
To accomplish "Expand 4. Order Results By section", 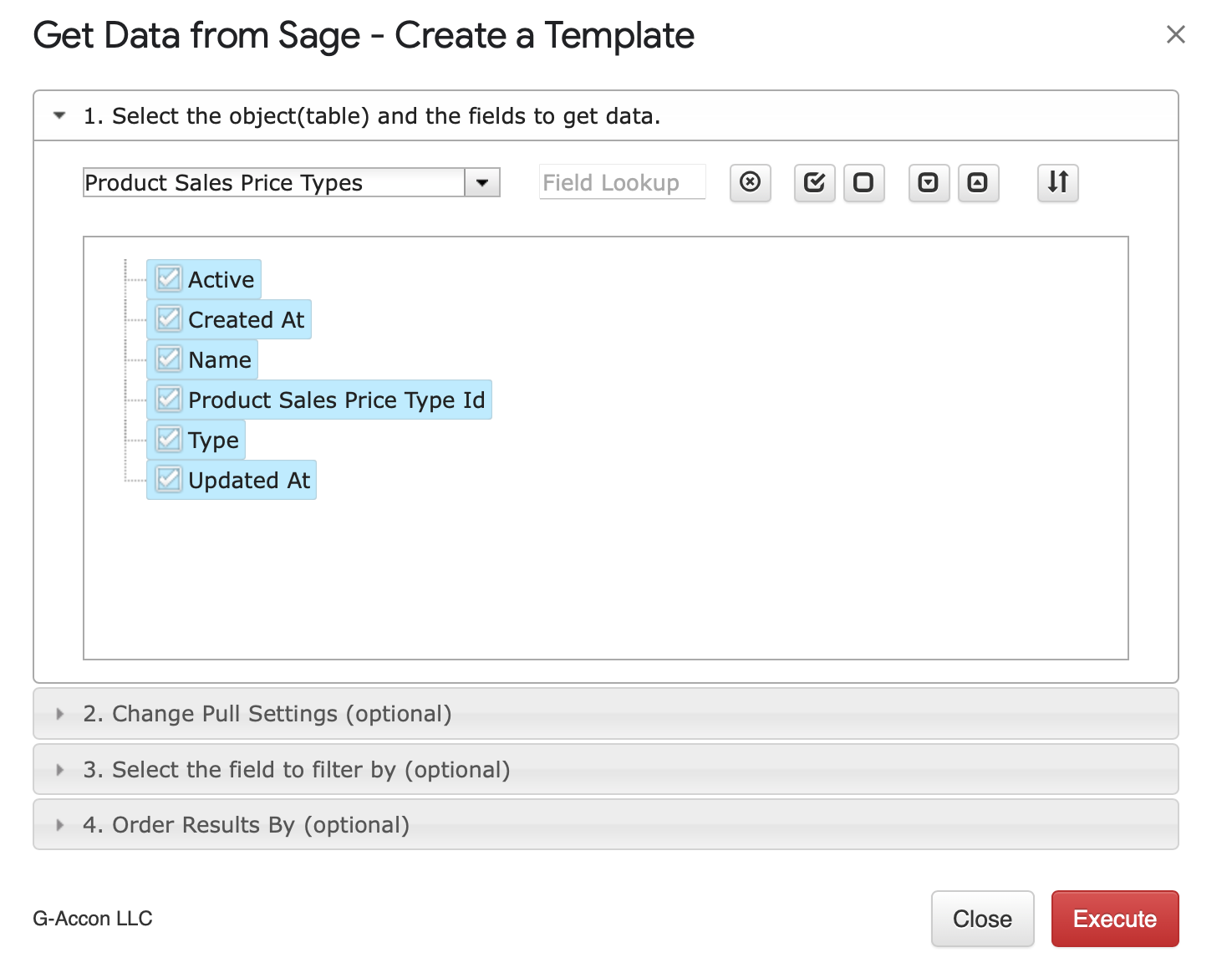I will pyautogui.click(x=606, y=825).
